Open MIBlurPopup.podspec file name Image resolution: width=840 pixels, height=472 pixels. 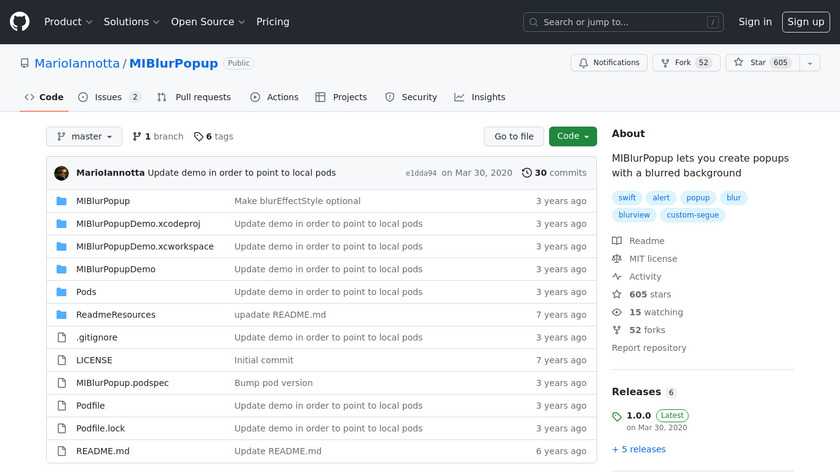(x=122, y=383)
